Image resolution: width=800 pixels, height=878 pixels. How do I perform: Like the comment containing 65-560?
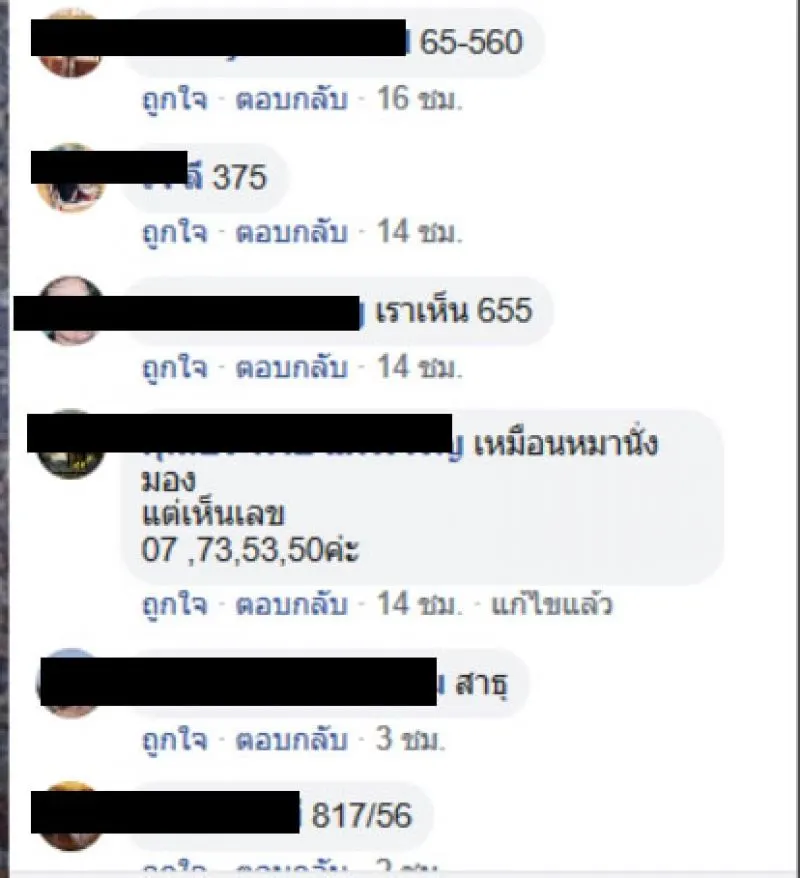tap(175, 101)
